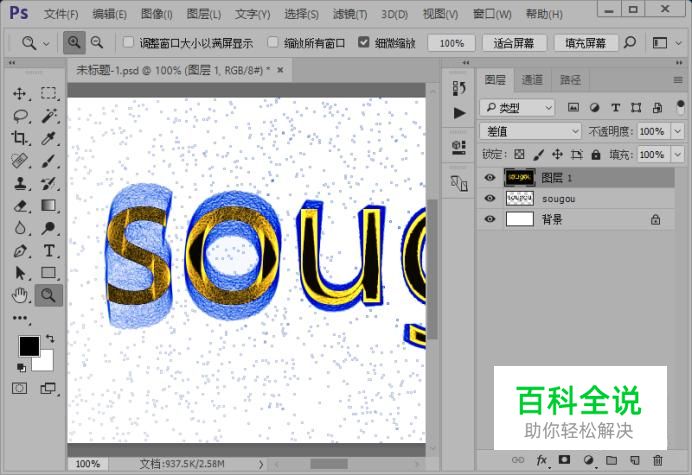Select the Lasso tool
Image resolution: width=692 pixels, height=475 pixels.
point(20,116)
